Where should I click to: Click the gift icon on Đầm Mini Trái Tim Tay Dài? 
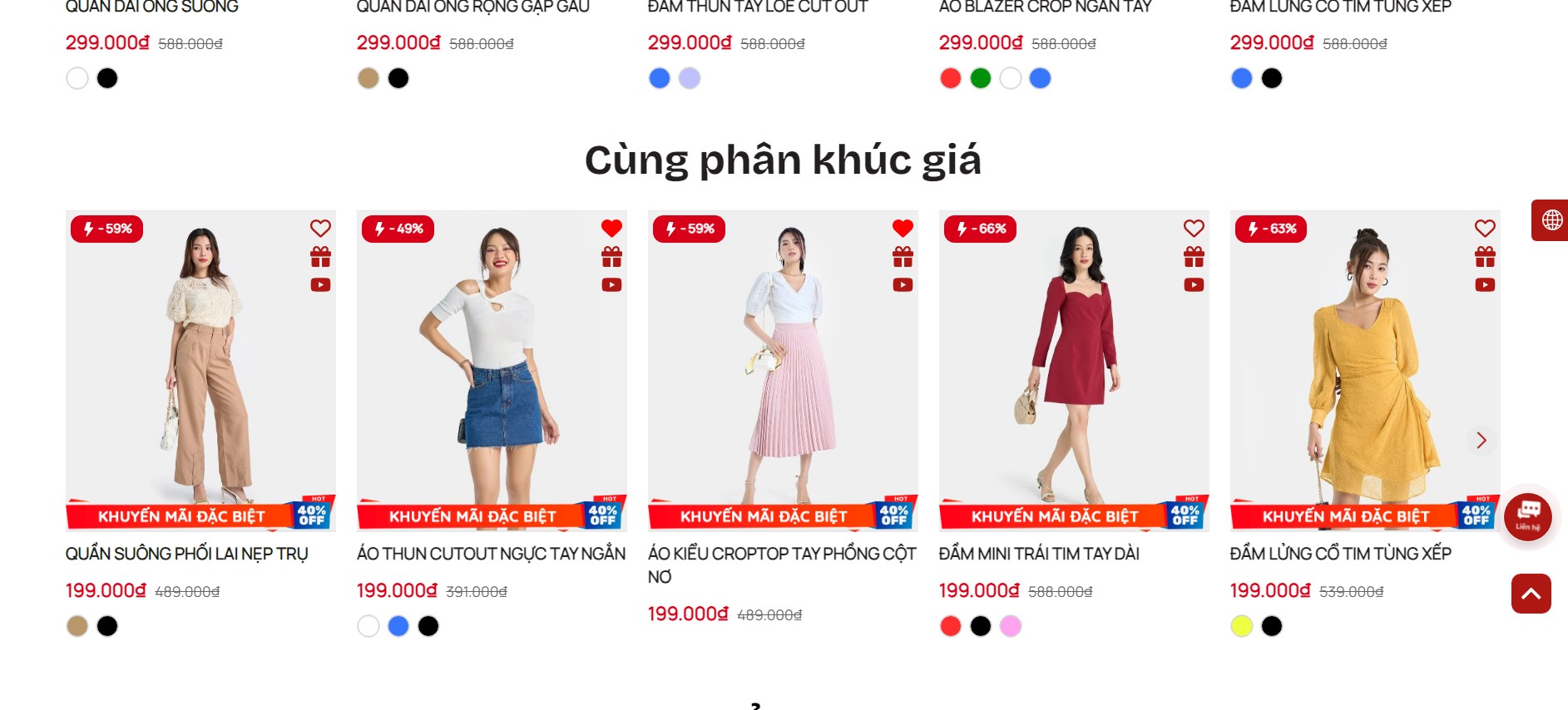pyautogui.click(x=1194, y=257)
